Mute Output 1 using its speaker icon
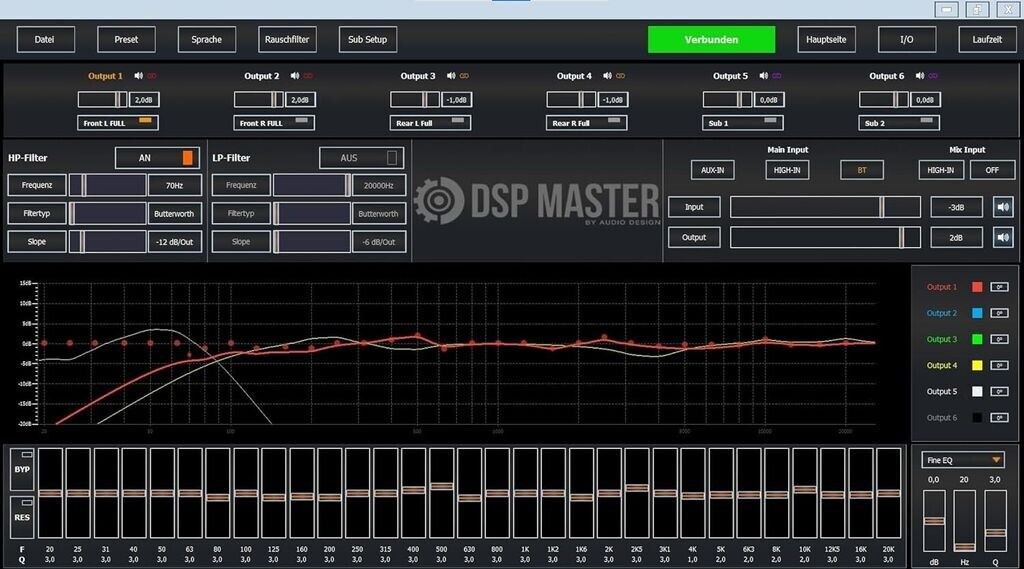 138,76
